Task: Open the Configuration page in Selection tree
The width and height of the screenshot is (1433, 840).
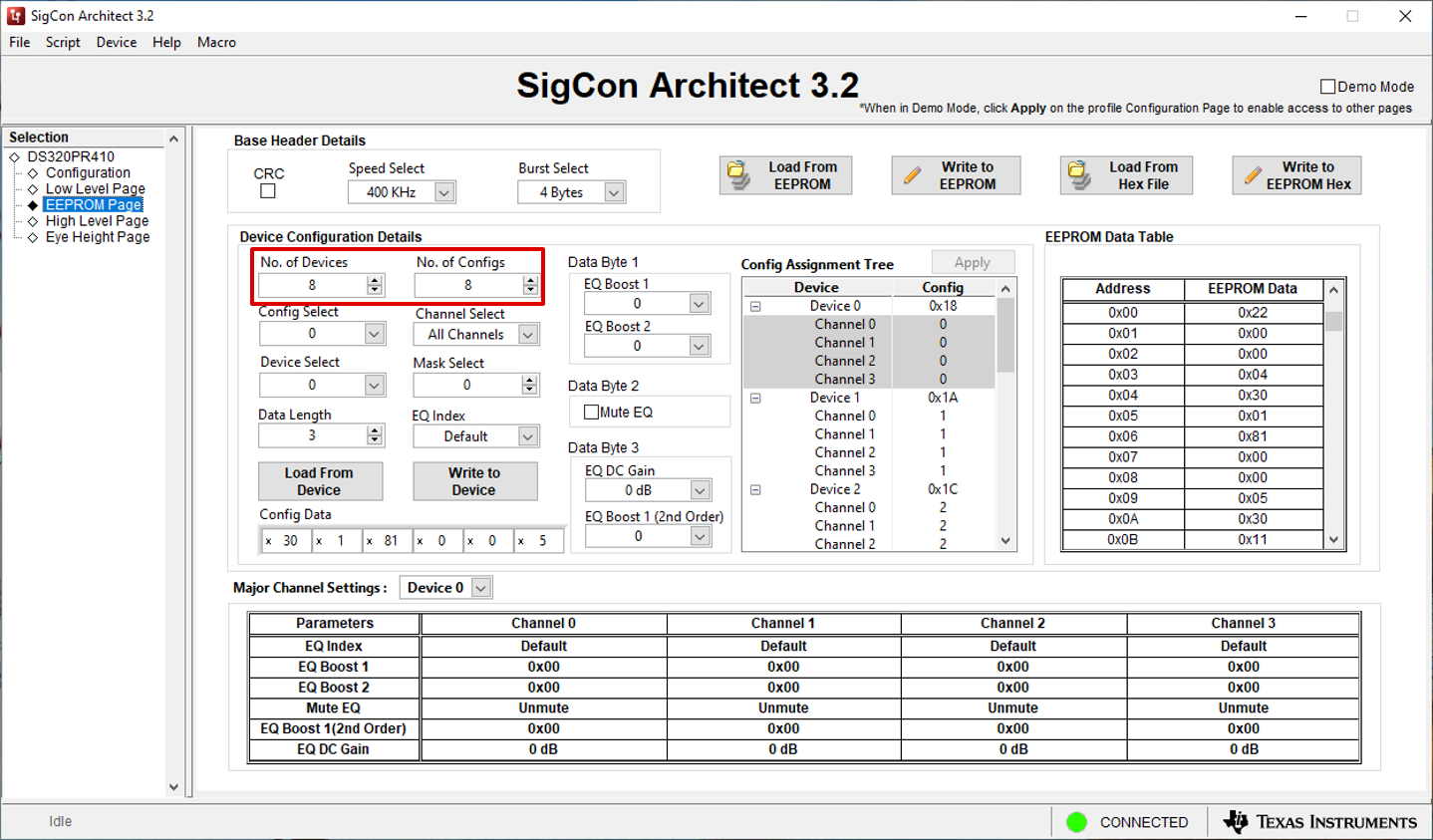Action: tap(88, 172)
